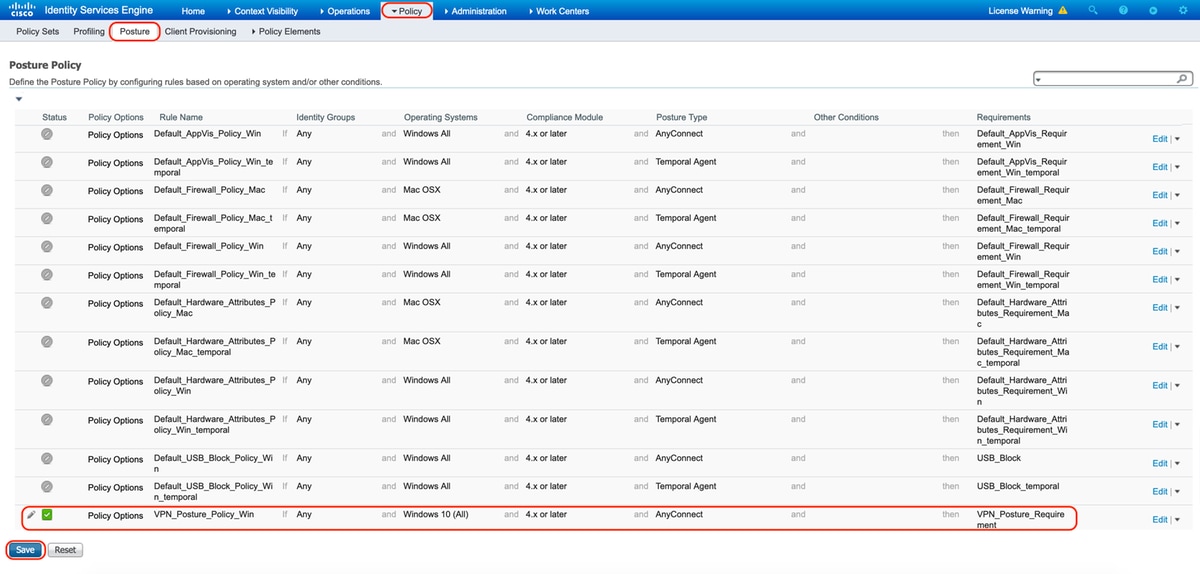Switch to Profiling tab
The width and height of the screenshot is (1200, 574).
click(x=89, y=32)
